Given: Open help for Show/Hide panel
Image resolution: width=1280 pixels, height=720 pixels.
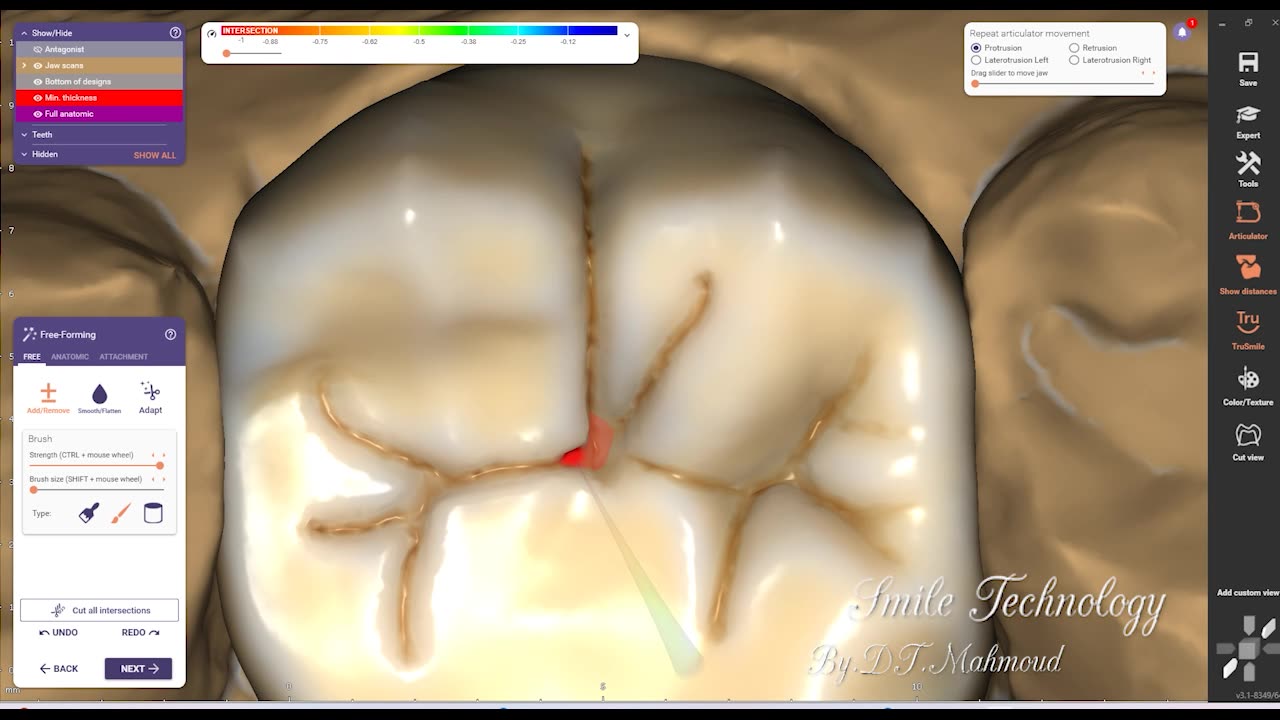Looking at the screenshot, I should 175,33.
